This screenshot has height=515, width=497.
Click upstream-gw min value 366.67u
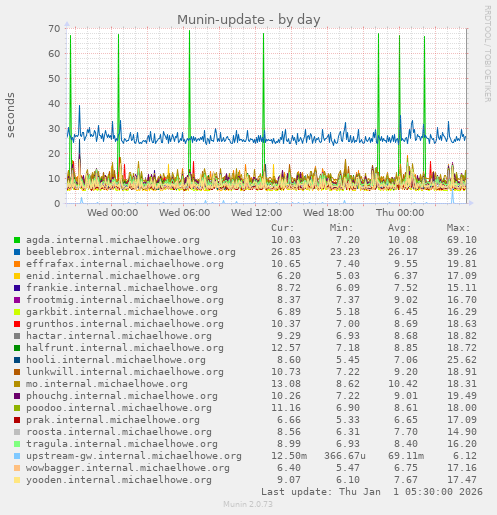[x=345, y=456]
